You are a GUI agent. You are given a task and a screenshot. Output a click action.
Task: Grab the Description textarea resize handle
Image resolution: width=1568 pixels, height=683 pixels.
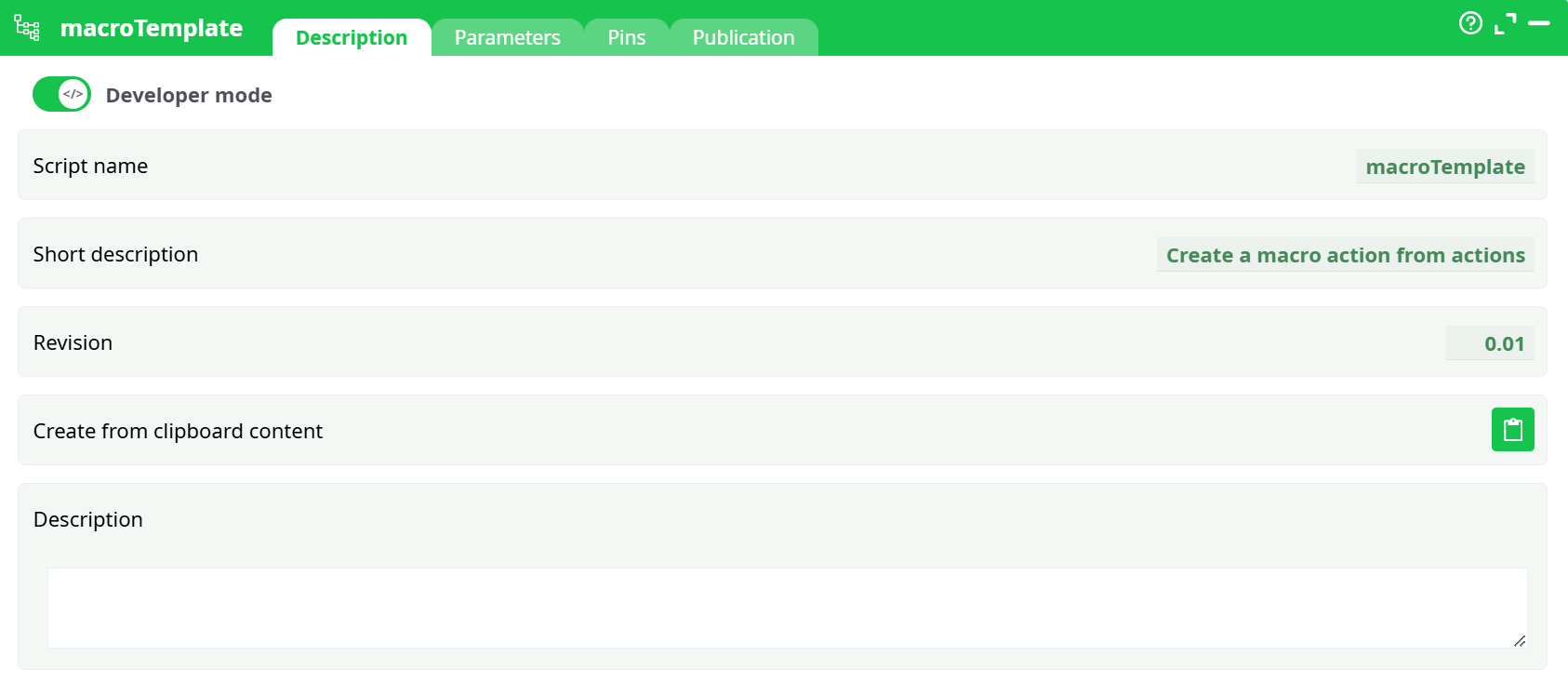click(1519, 640)
